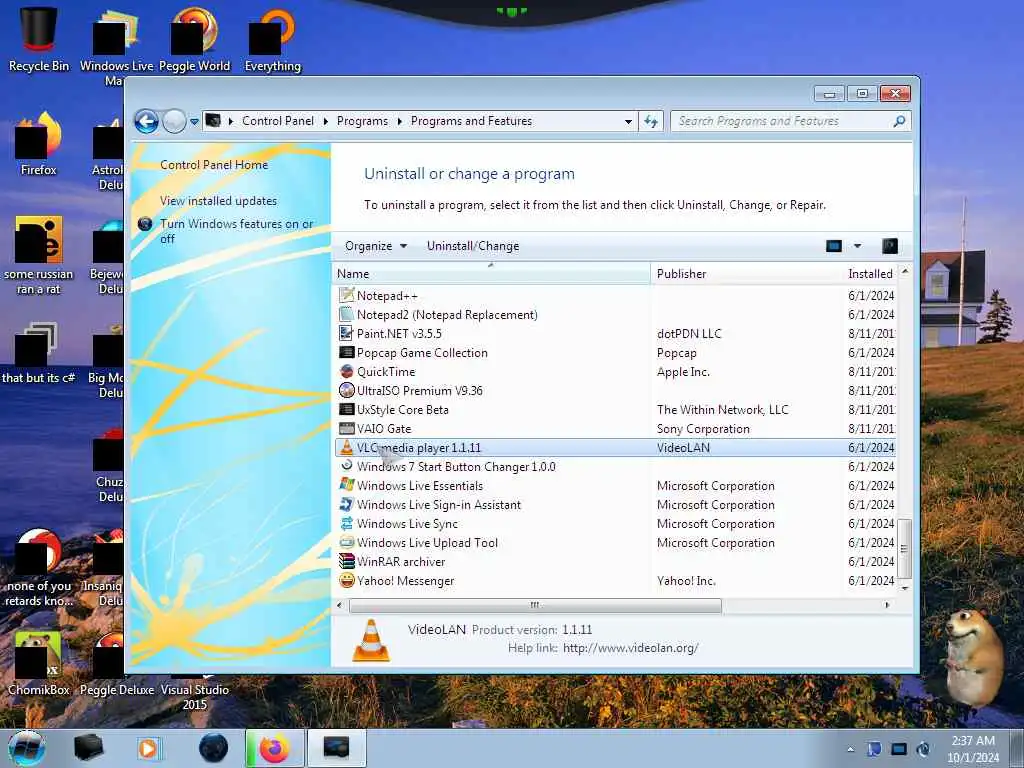This screenshot has width=1024, height=768.
Task: Click the change view icon
Action: (x=834, y=246)
